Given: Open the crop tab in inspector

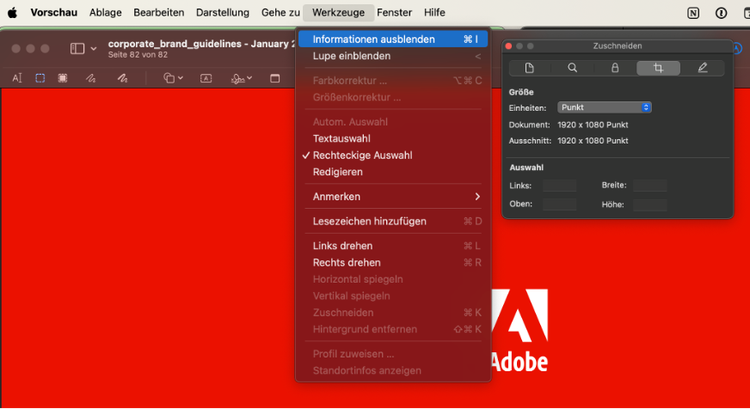Looking at the screenshot, I should point(658,68).
